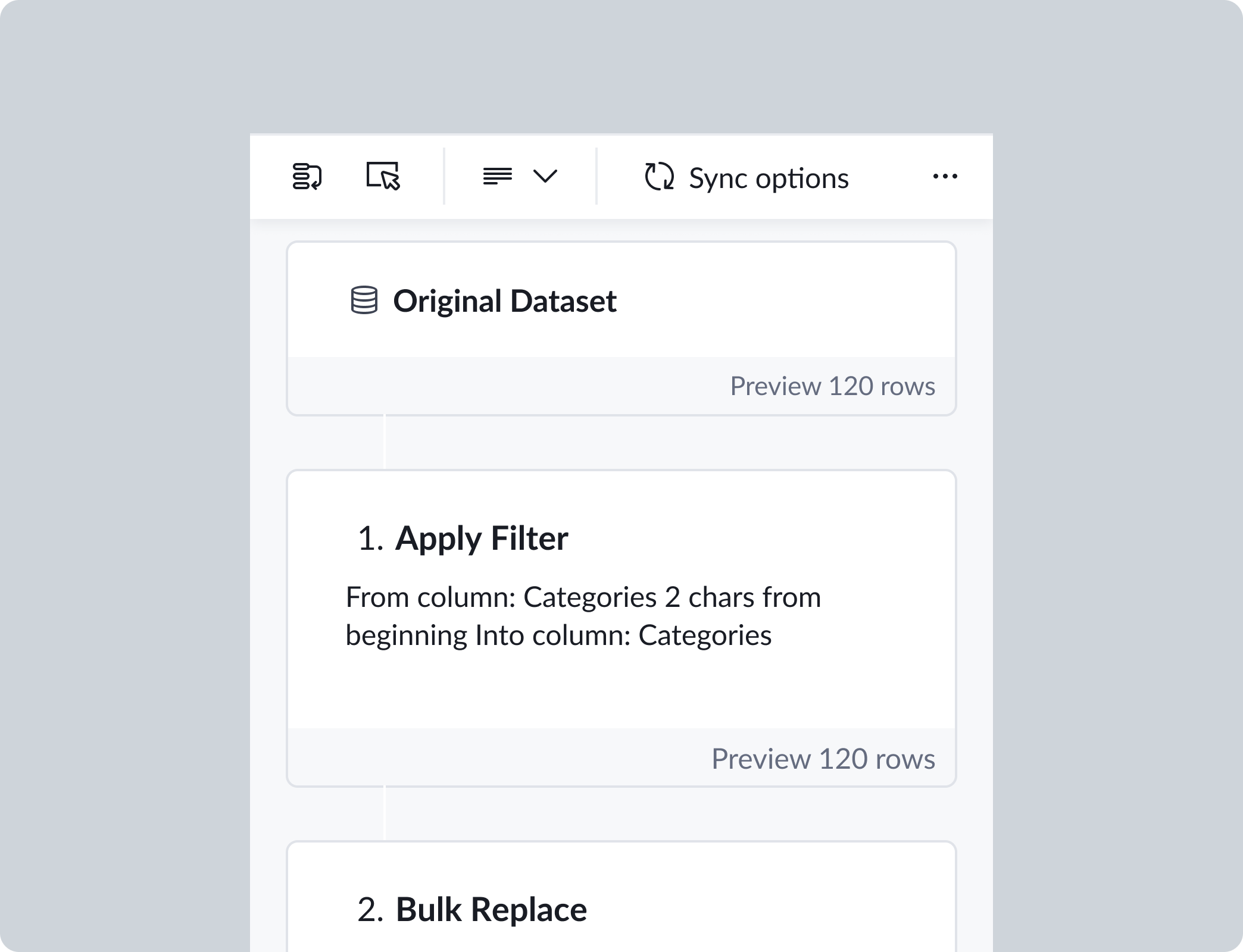Click connector line between Apply Filter and Bulk Replace

[x=385, y=813]
